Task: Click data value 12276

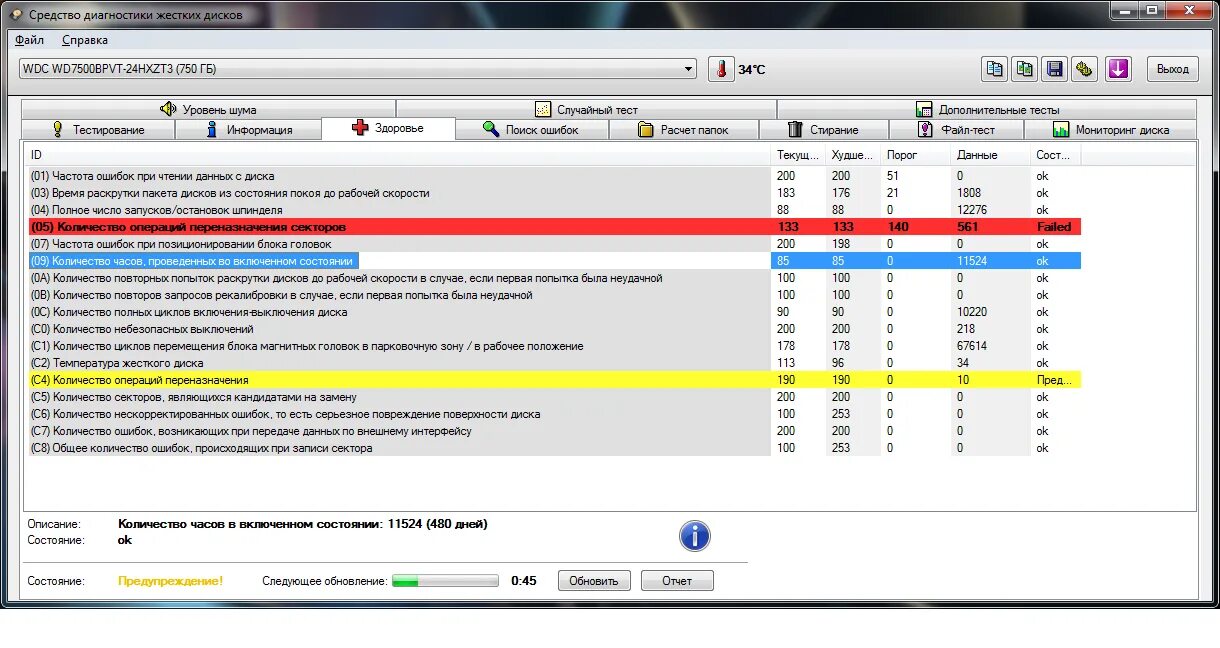Action: (x=971, y=210)
